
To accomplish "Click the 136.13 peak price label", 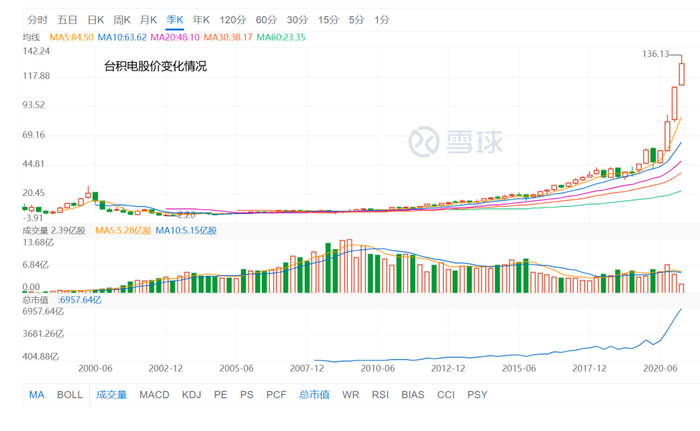I will coord(655,54).
